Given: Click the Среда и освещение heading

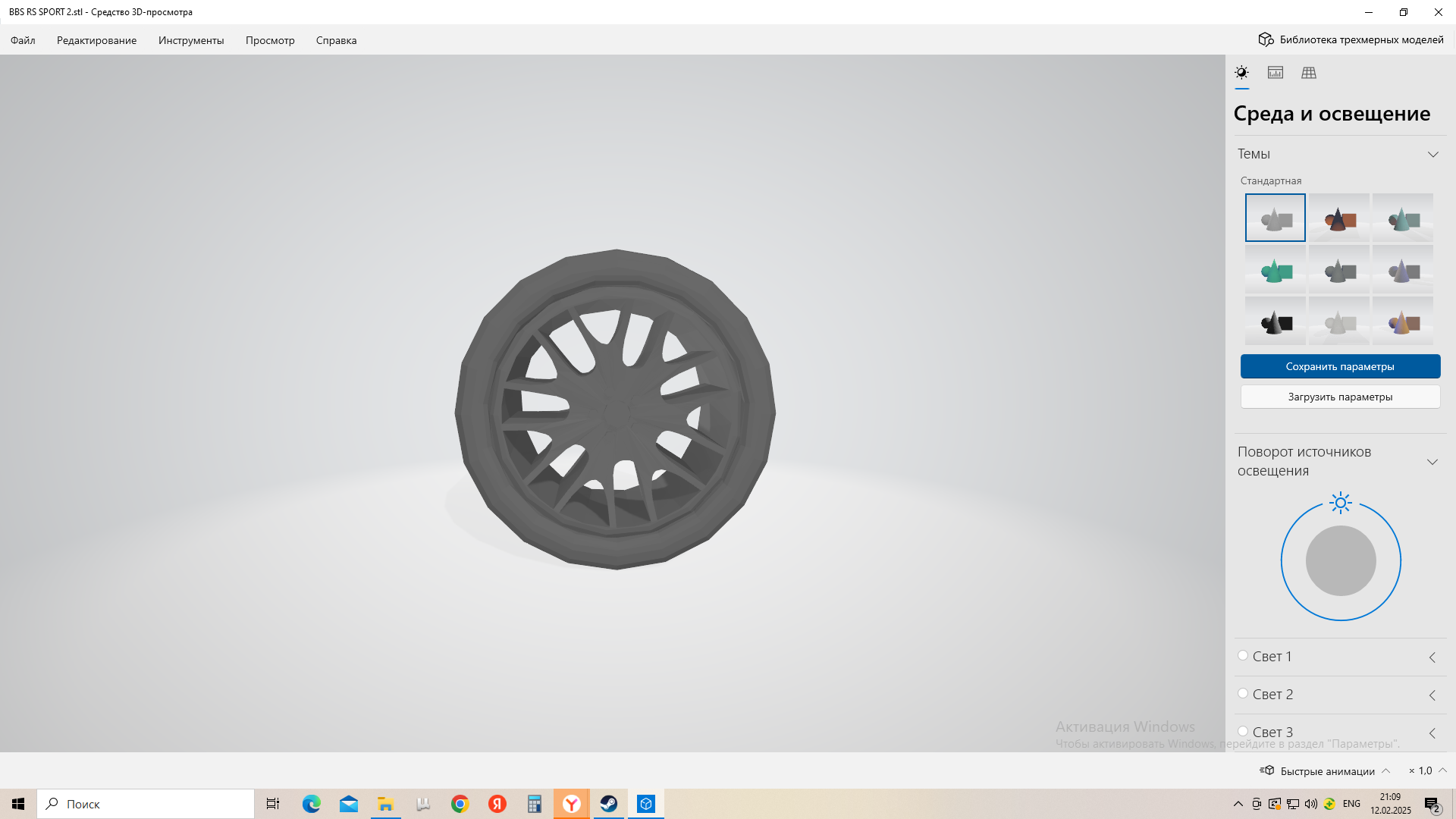Looking at the screenshot, I should 1332,114.
